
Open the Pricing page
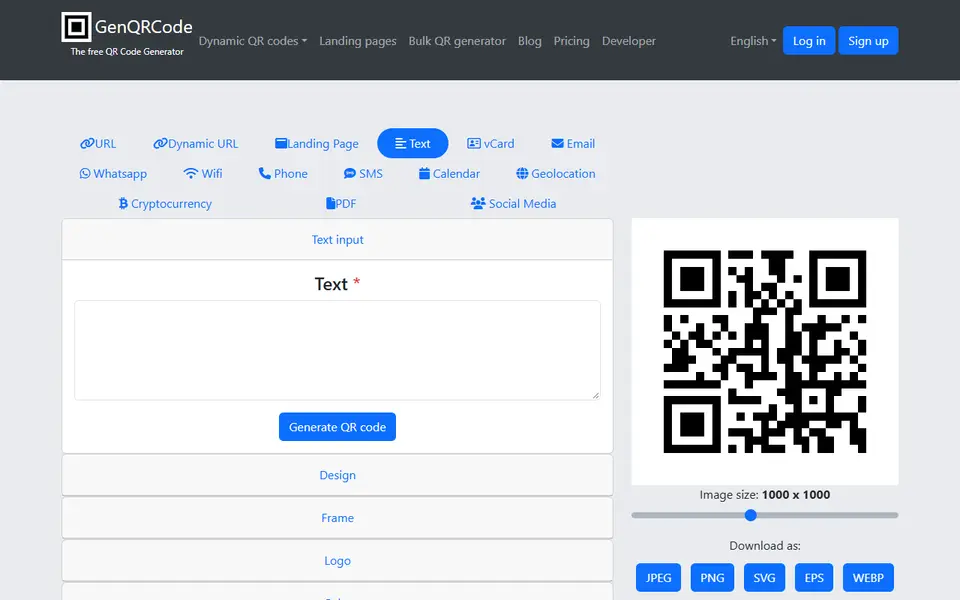[x=571, y=41]
